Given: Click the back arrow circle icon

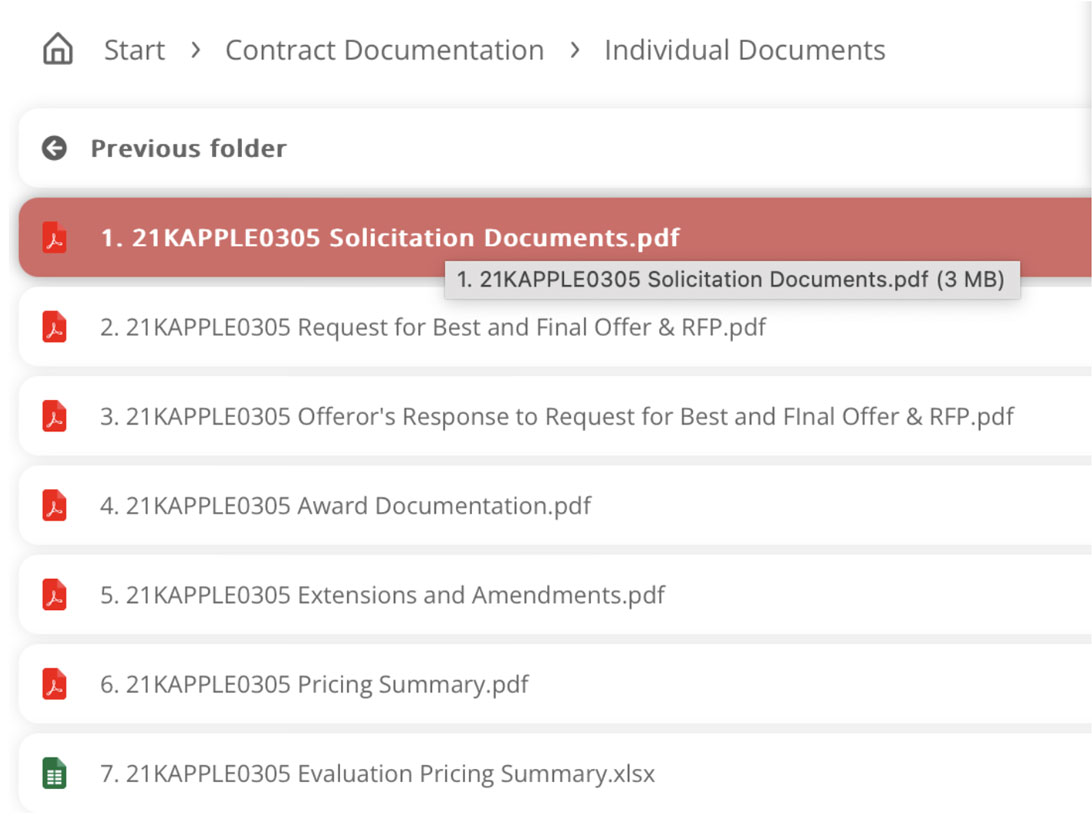Looking at the screenshot, I should coord(54,148).
